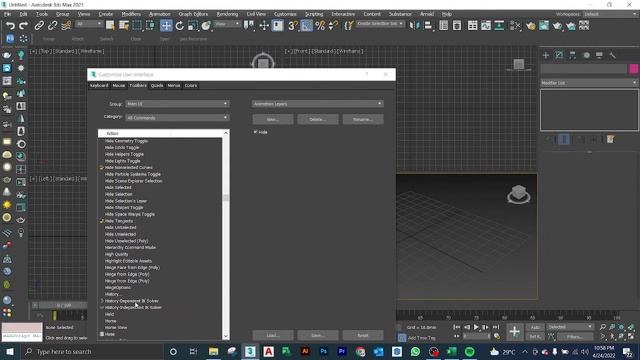Toggle the 3D Snaps icon
This screenshot has height=360, width=640.
(293, 26)
